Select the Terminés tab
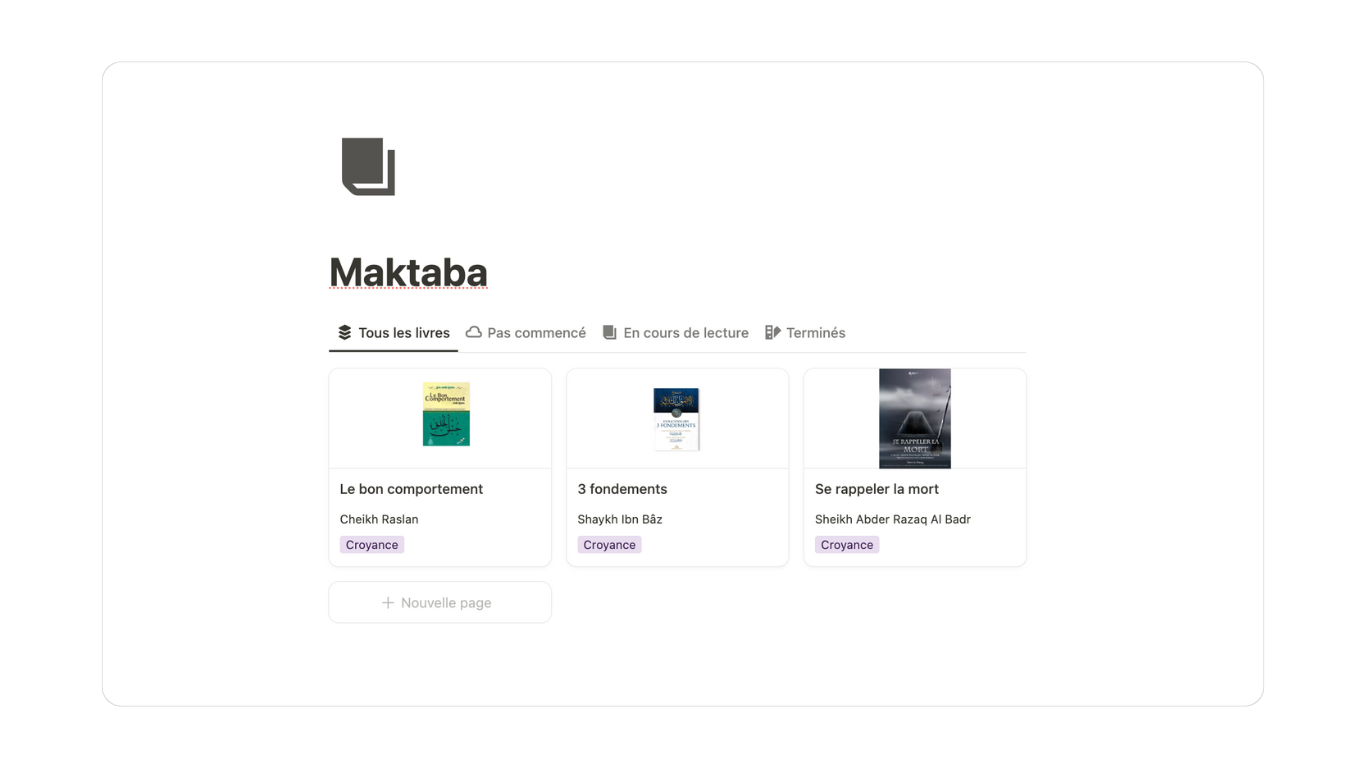 (806, 333)
